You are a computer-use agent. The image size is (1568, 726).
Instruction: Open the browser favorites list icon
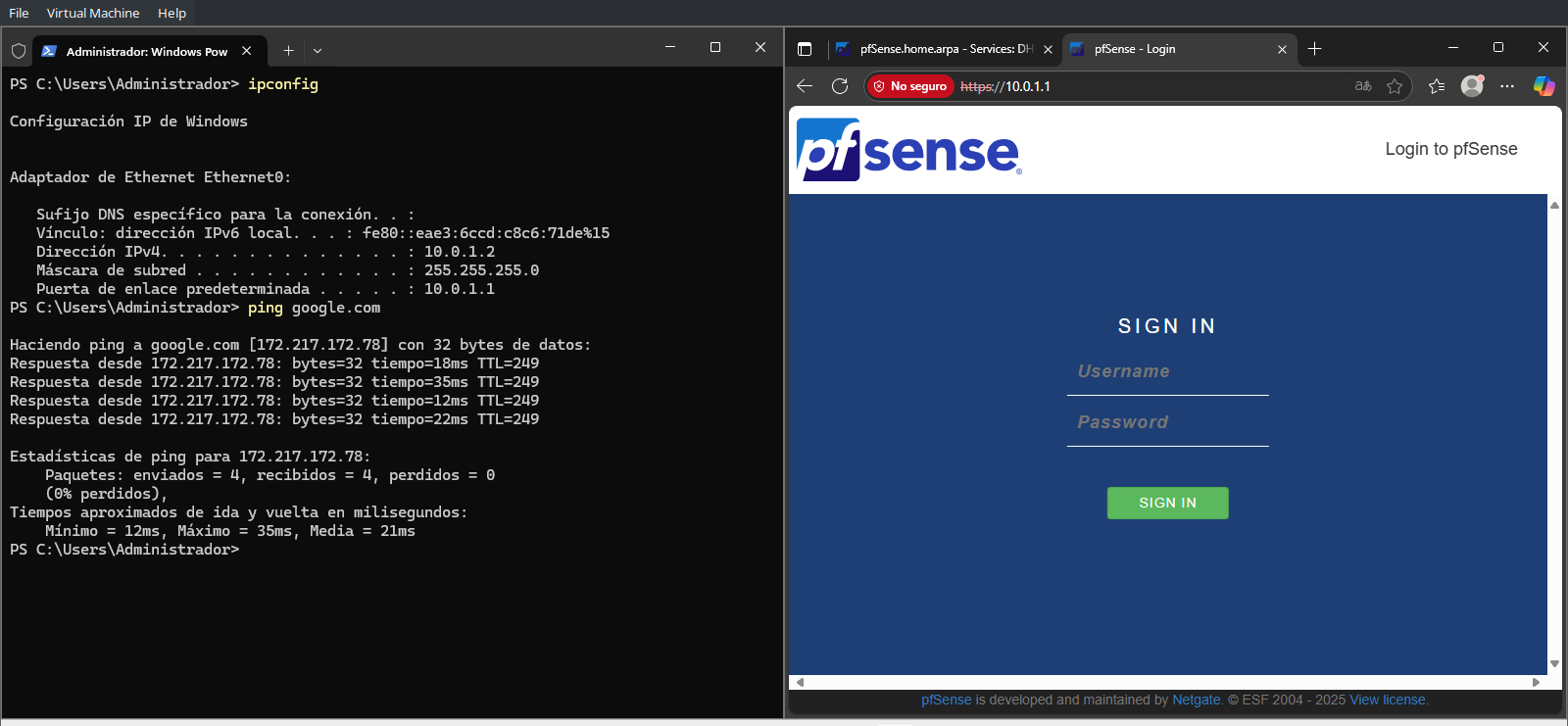click(x=1437, y=86)
